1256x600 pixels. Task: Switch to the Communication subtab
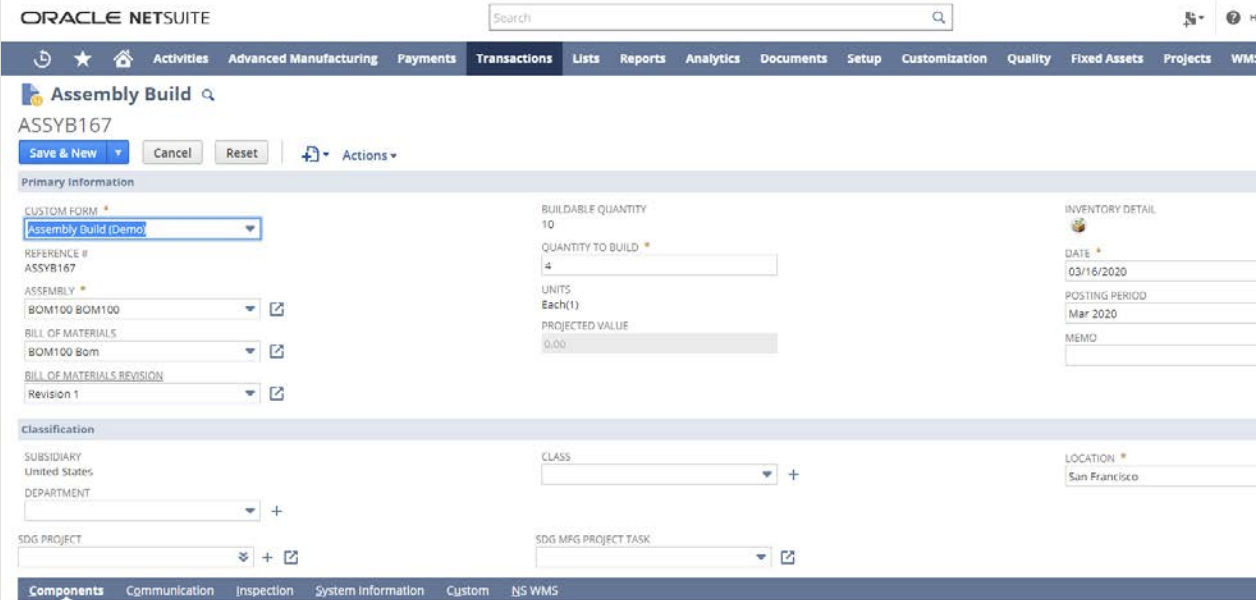click(170, 591)
